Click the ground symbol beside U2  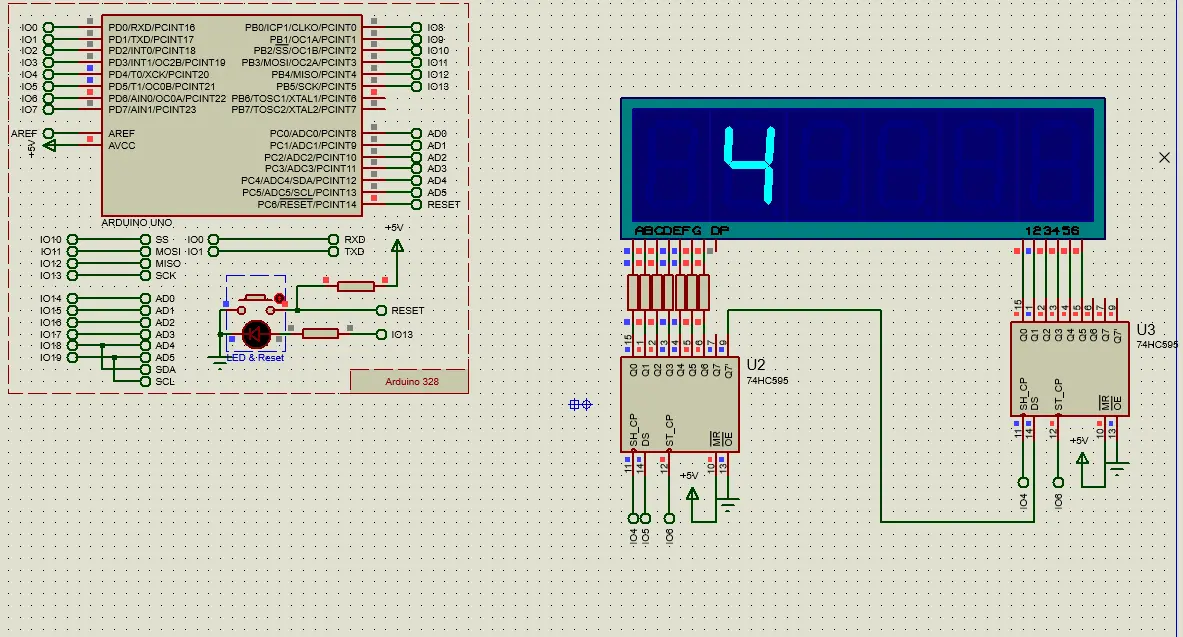pos(728,504)
